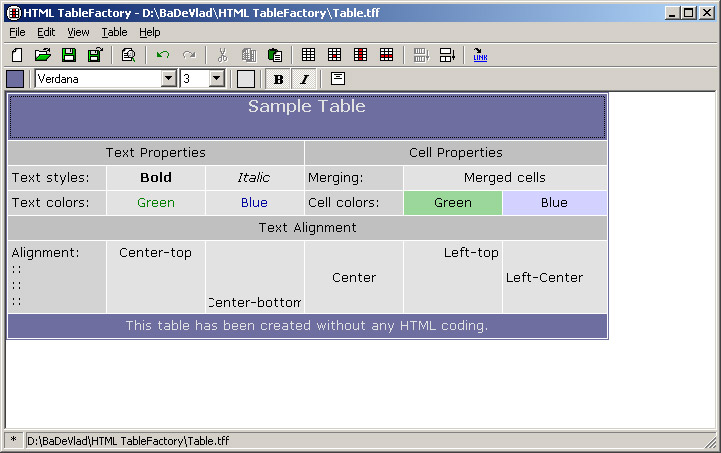Select the Text Properties cell
Screen dimensions: 721x453
[156, 153]
